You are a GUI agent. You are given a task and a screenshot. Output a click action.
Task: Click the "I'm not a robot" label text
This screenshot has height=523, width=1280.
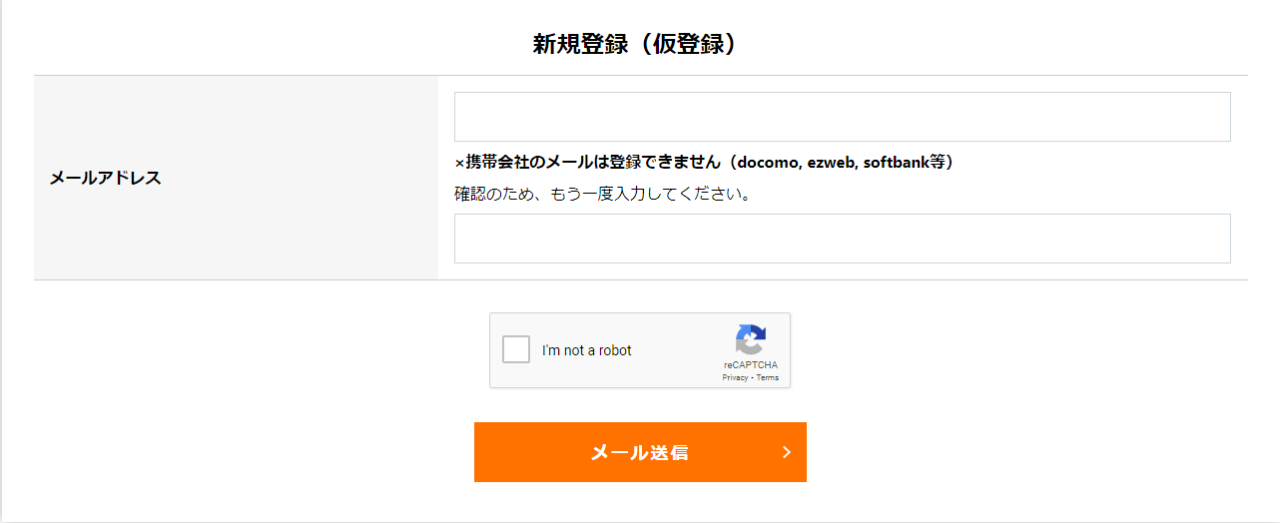tap(587, 351)
